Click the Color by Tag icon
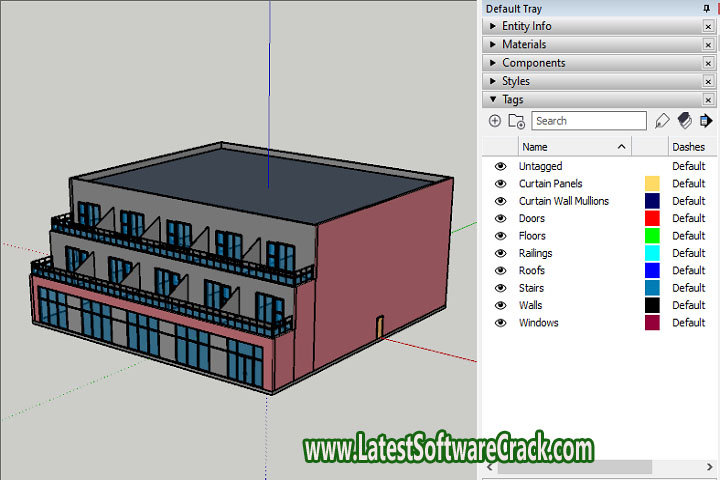720x480 pixels. tap(685, 121)
